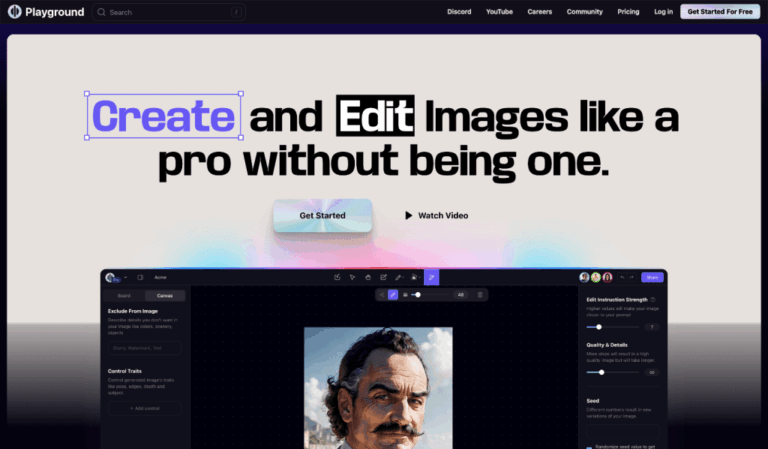
Task: Click the Exclude From Image text field
Action: 144,348
